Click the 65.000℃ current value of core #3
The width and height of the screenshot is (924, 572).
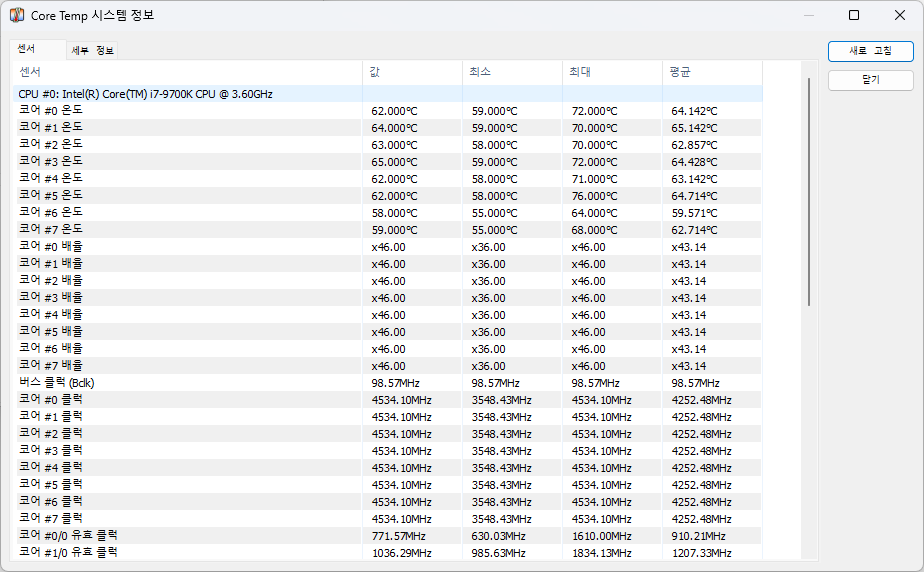(394, 162)
